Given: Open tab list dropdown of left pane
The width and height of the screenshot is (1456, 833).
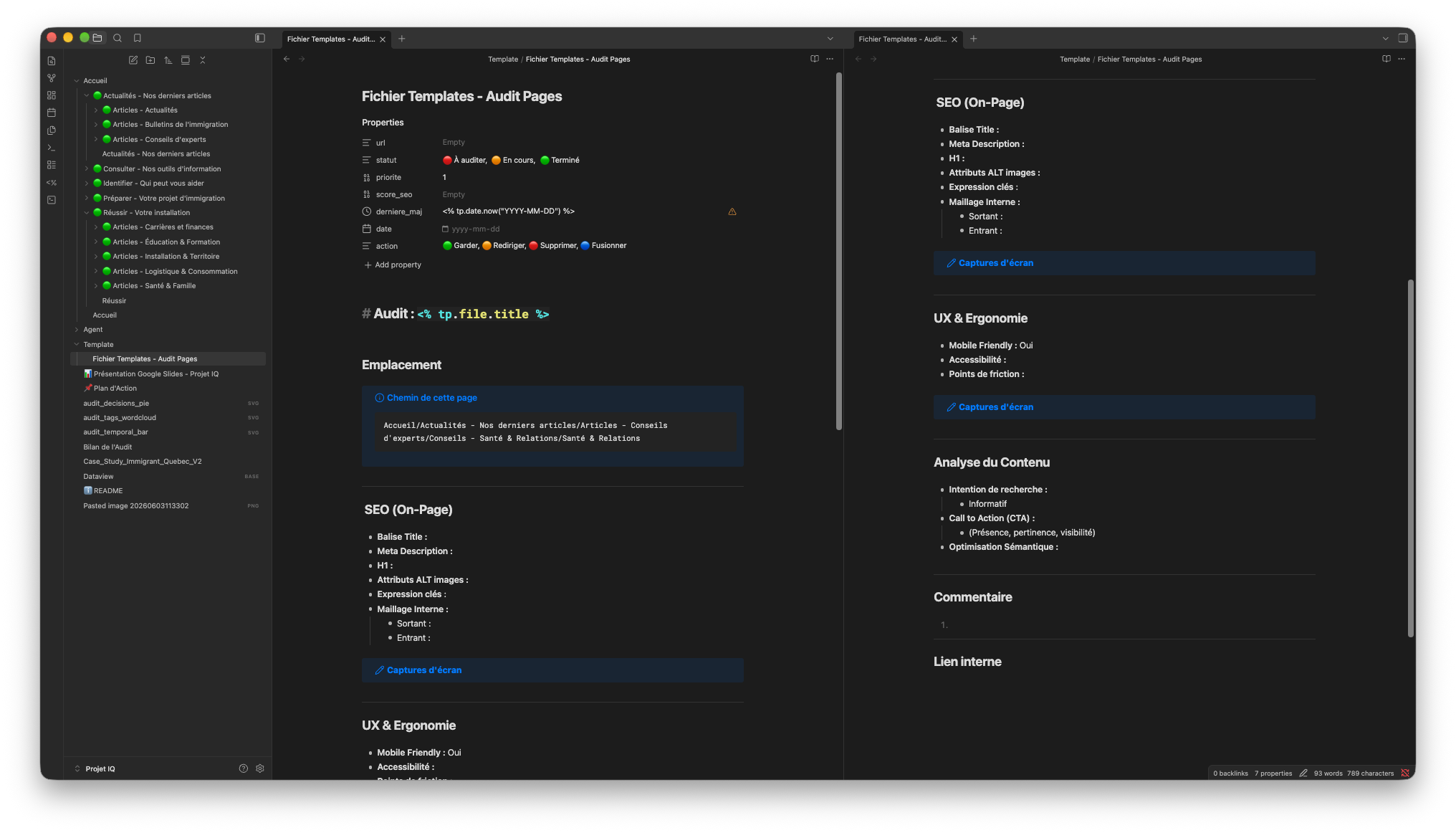Looking at the screenshot, I should tap(830, 39).
